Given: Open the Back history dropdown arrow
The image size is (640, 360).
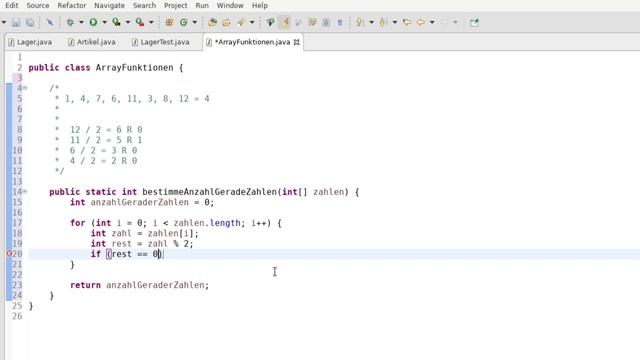Looking at the screenshot, I should click(432, 22).
